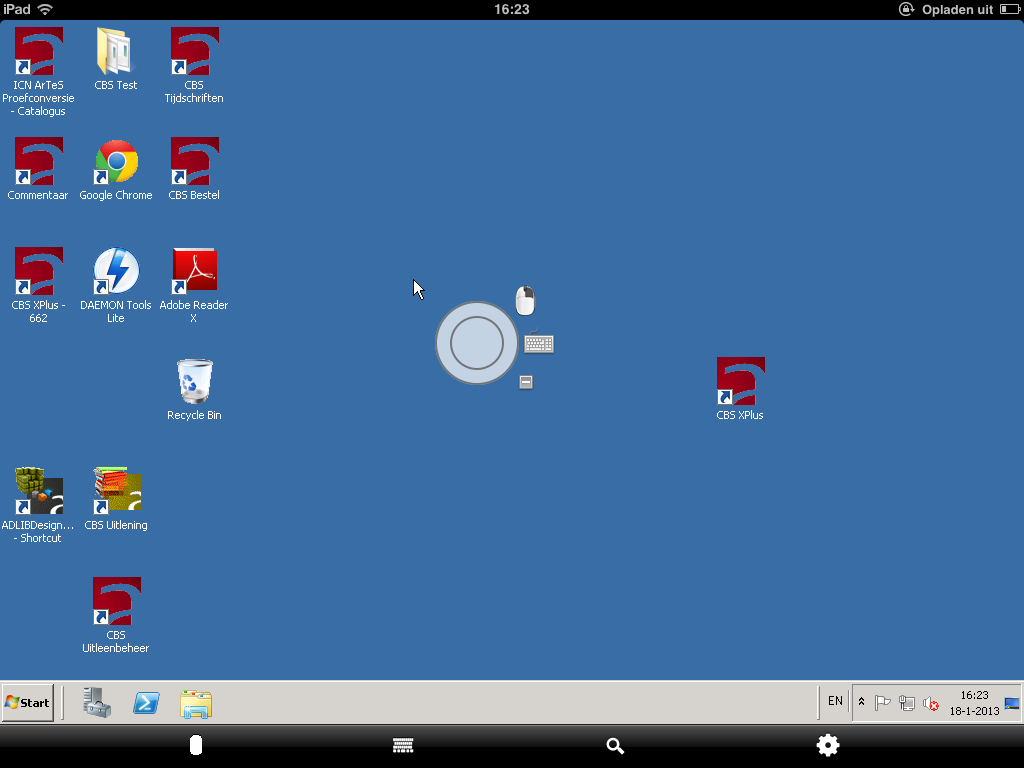This screenshot has width=1024, height=768.
Task: Tap the magnifier zoom icon in the bottom toolbar
Action: point(615,745)
